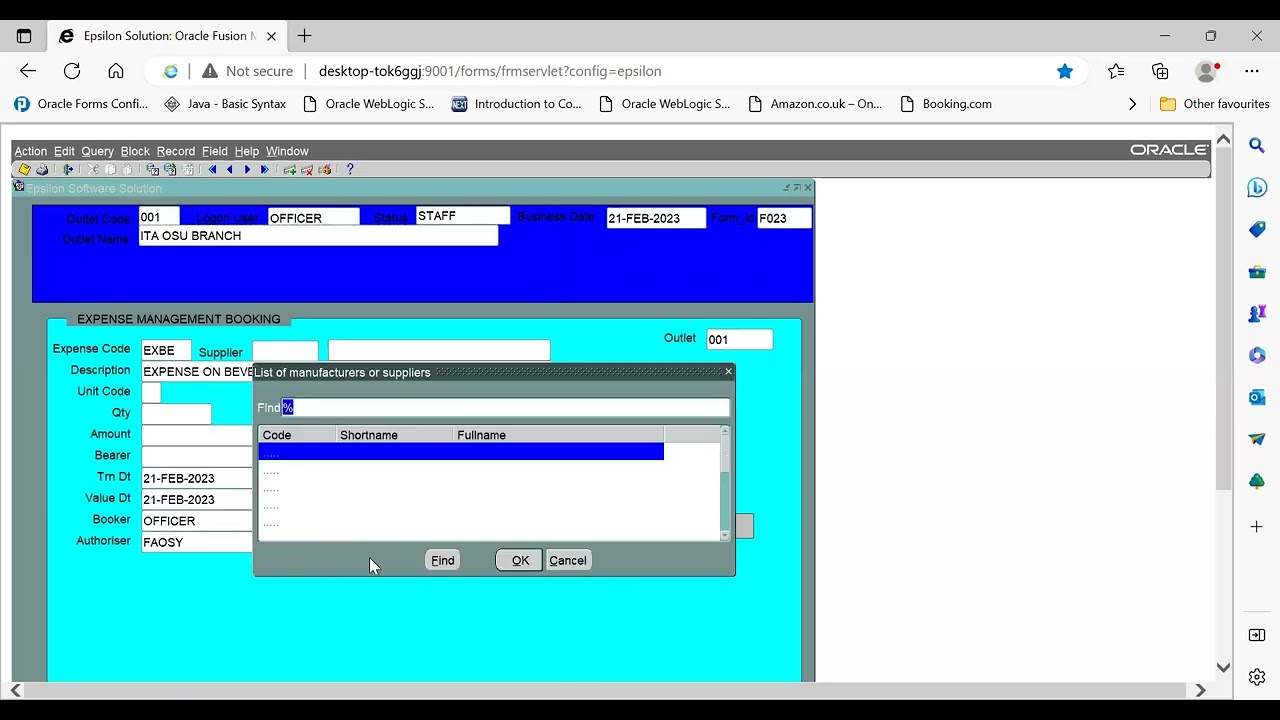Open the Forms Help menu
Image resolution: width=1280 pixels, height=720 pixels.
247,151
